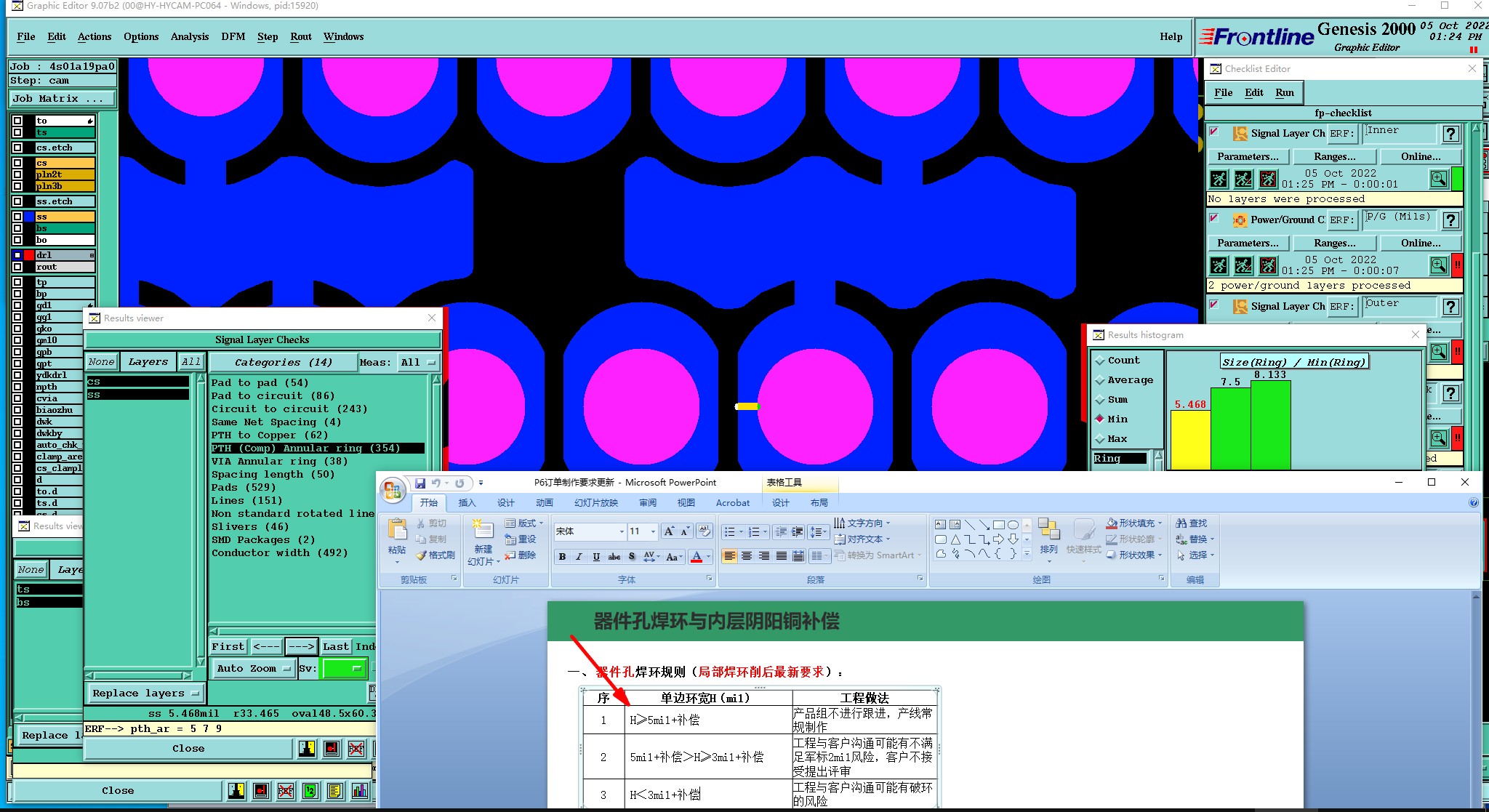This screenshot has width=1489, height=812.
Task: Zoom into Power/Ground check results
Action: tap(1438, 265)
